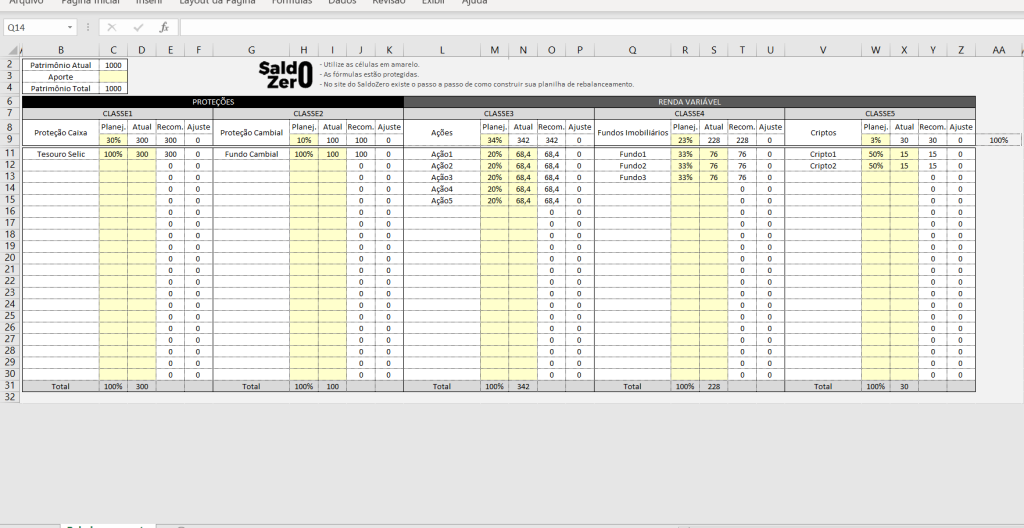Select the Proteção Caixa cell
This screenshot has height=528, width=1024.
tap(61, 133)
